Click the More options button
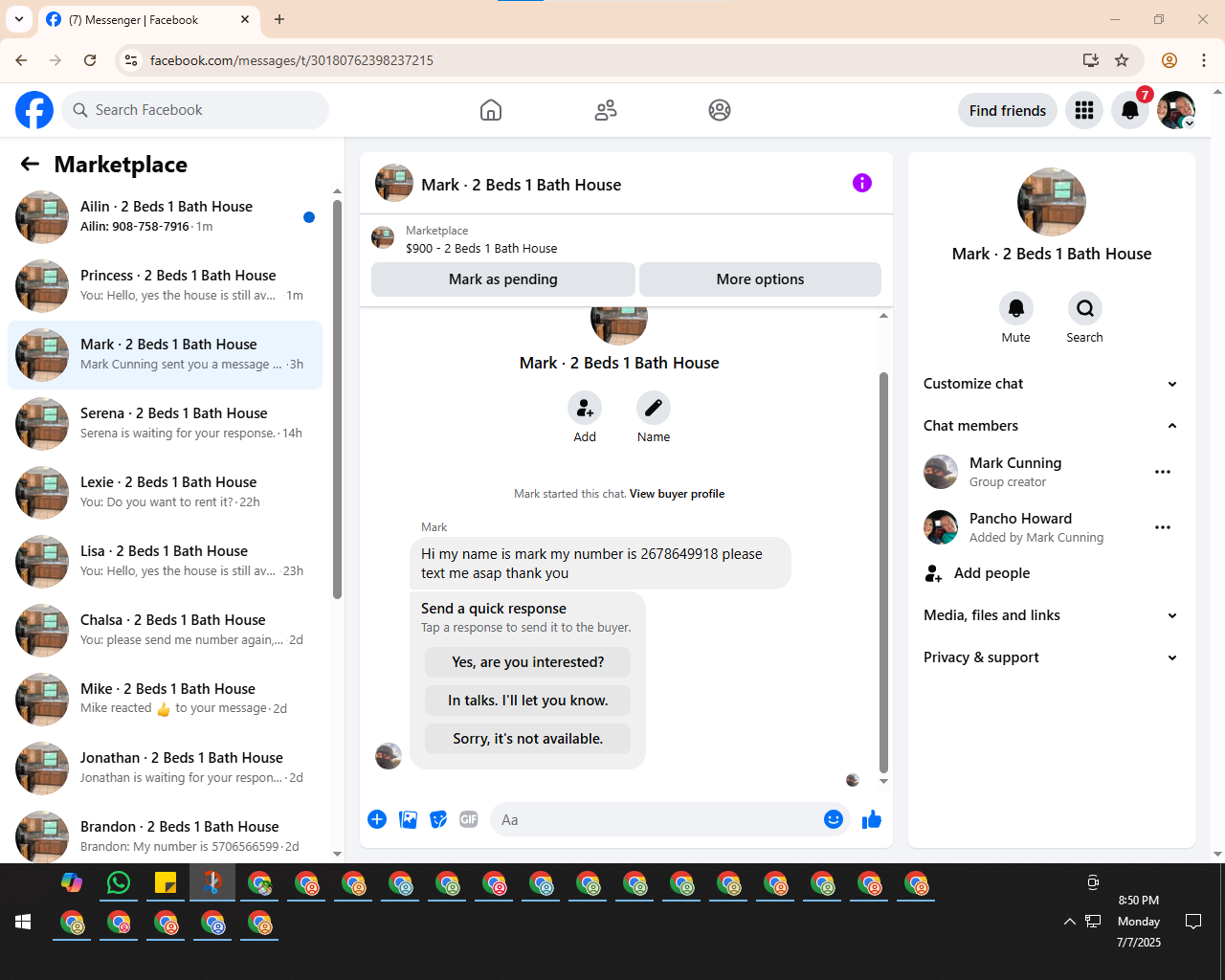 (760, 279)
